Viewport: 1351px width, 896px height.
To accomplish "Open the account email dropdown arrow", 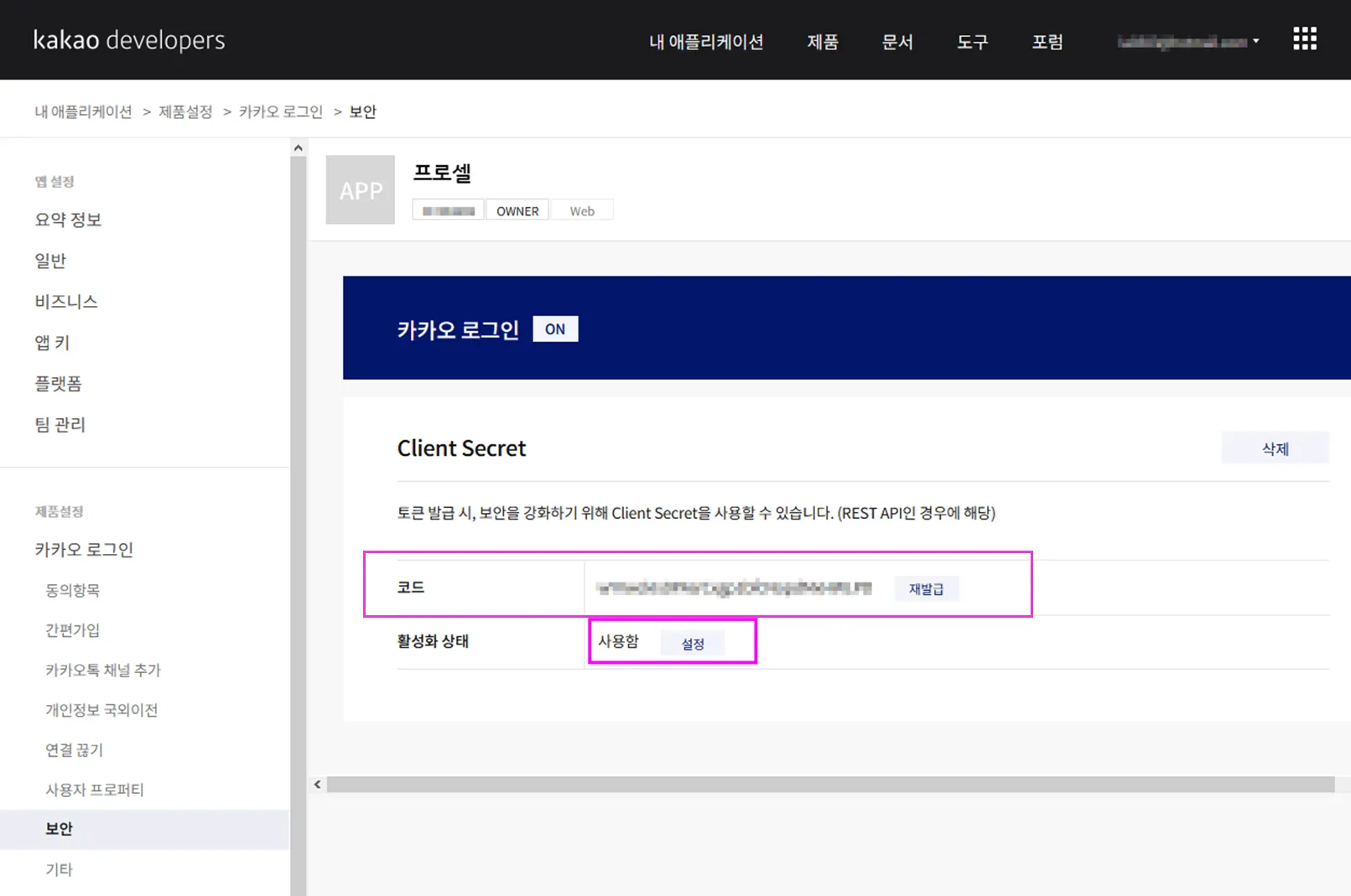I will point(1255,41).
